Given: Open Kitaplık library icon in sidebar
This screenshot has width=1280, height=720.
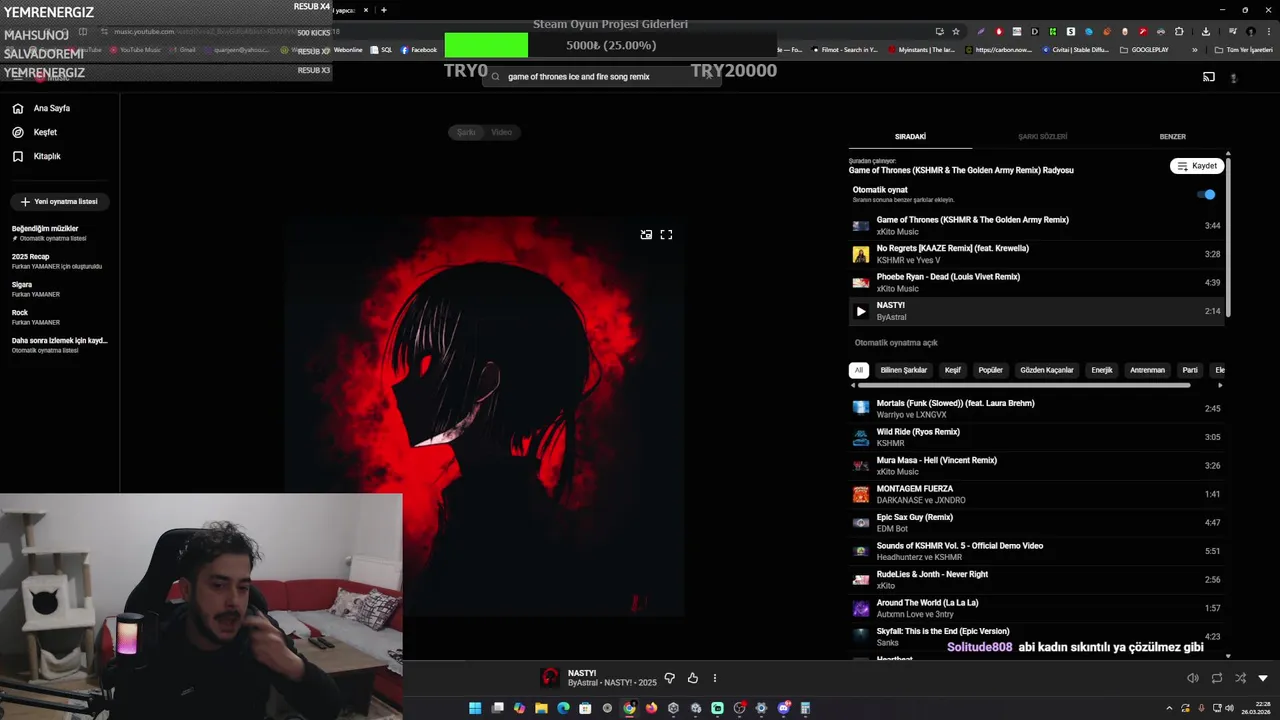Looking at the screenshot, I should pyautogui.click(x=18, y=156).
